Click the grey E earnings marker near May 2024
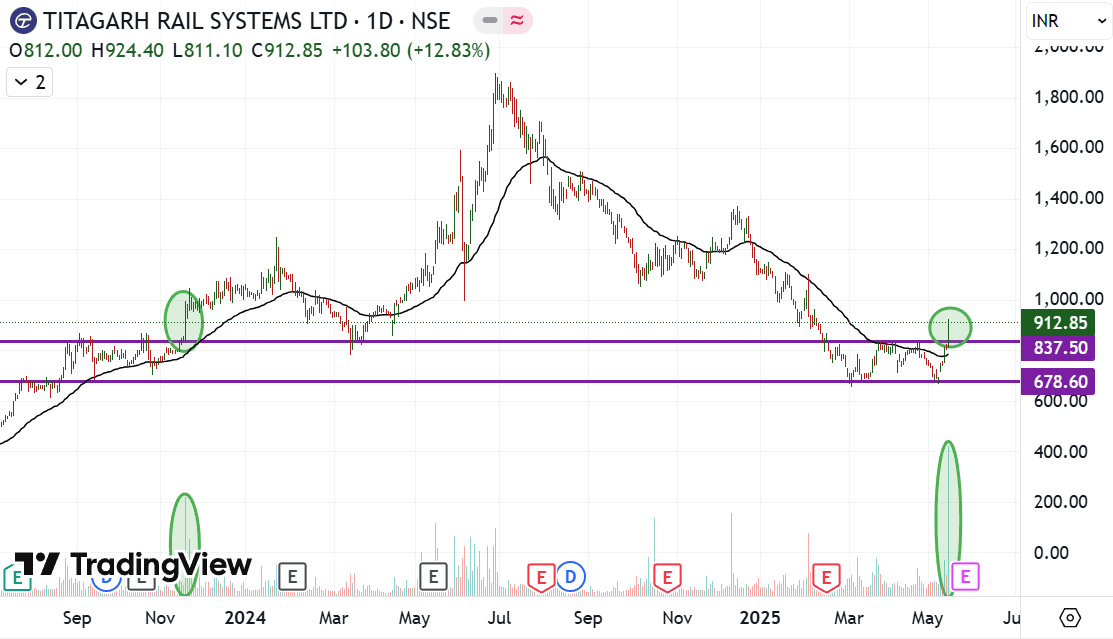 (433, 577)
